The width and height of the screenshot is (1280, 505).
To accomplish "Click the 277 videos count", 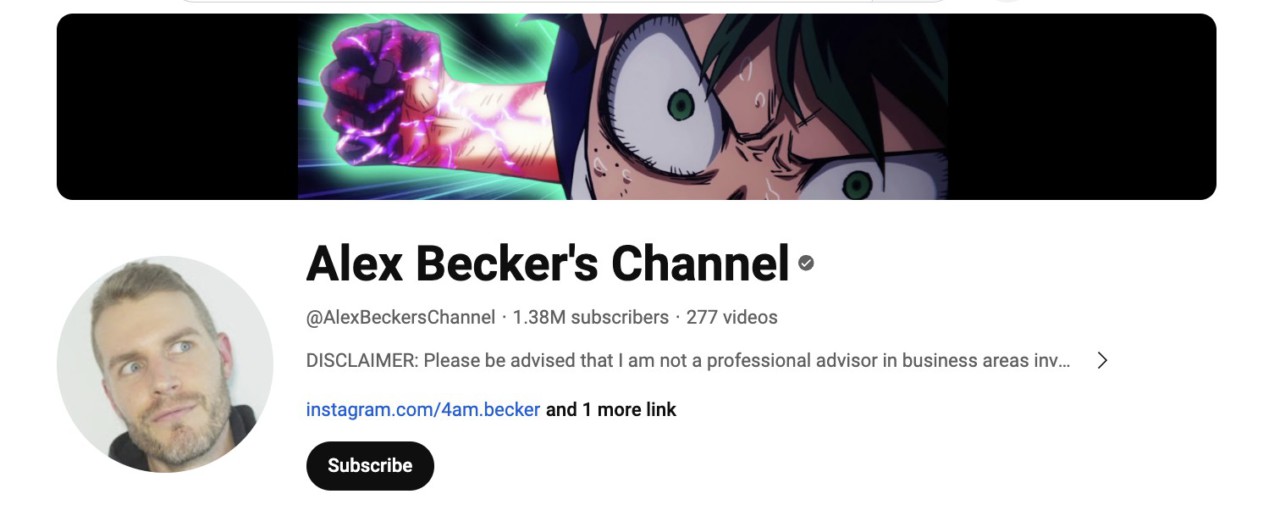I will pos(732,317).
